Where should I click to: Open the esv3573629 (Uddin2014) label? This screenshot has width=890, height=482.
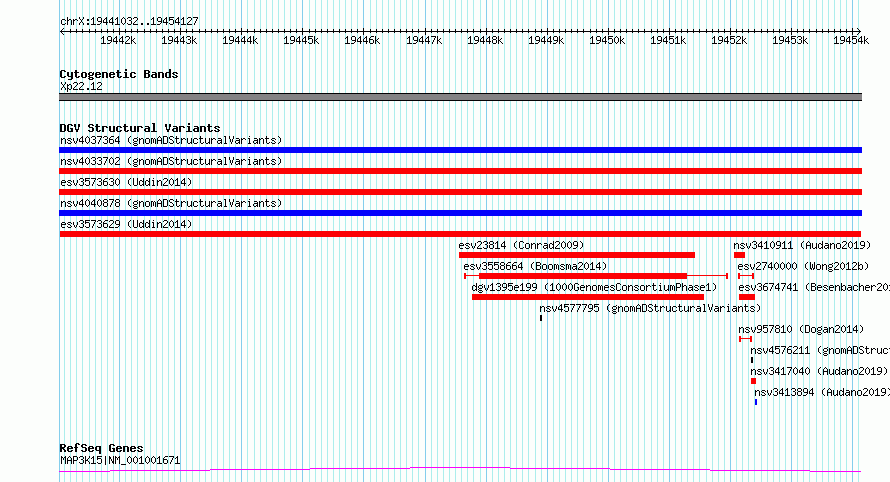click(126, 224)
